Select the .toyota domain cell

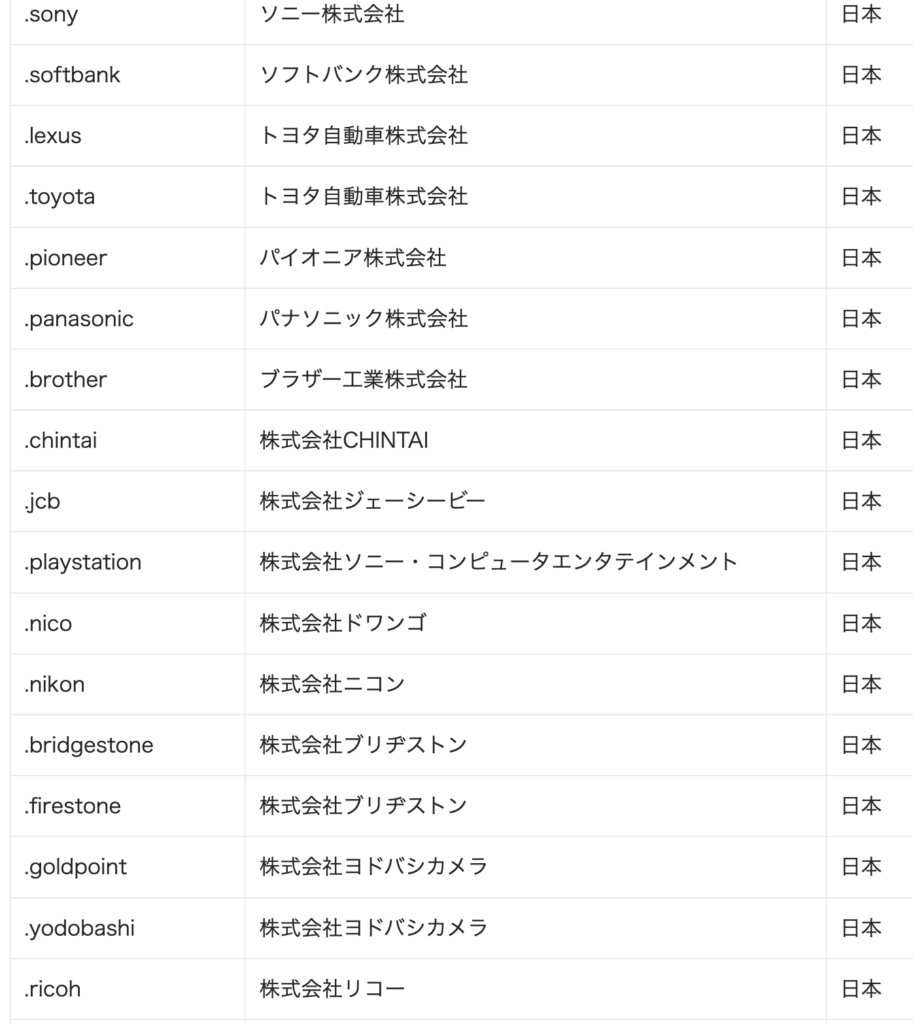click(x=60, y=197)
